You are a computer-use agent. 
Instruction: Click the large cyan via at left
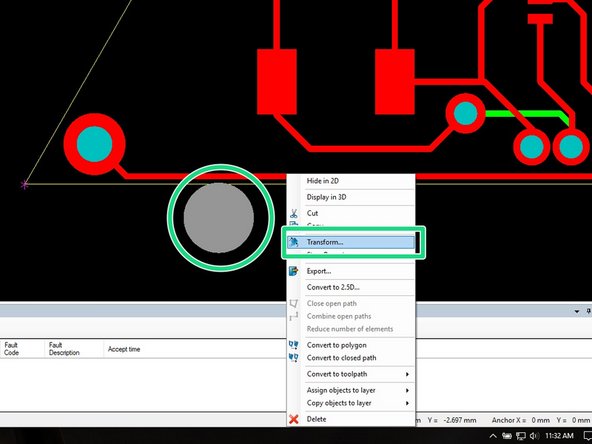click(x=94, y=144)
